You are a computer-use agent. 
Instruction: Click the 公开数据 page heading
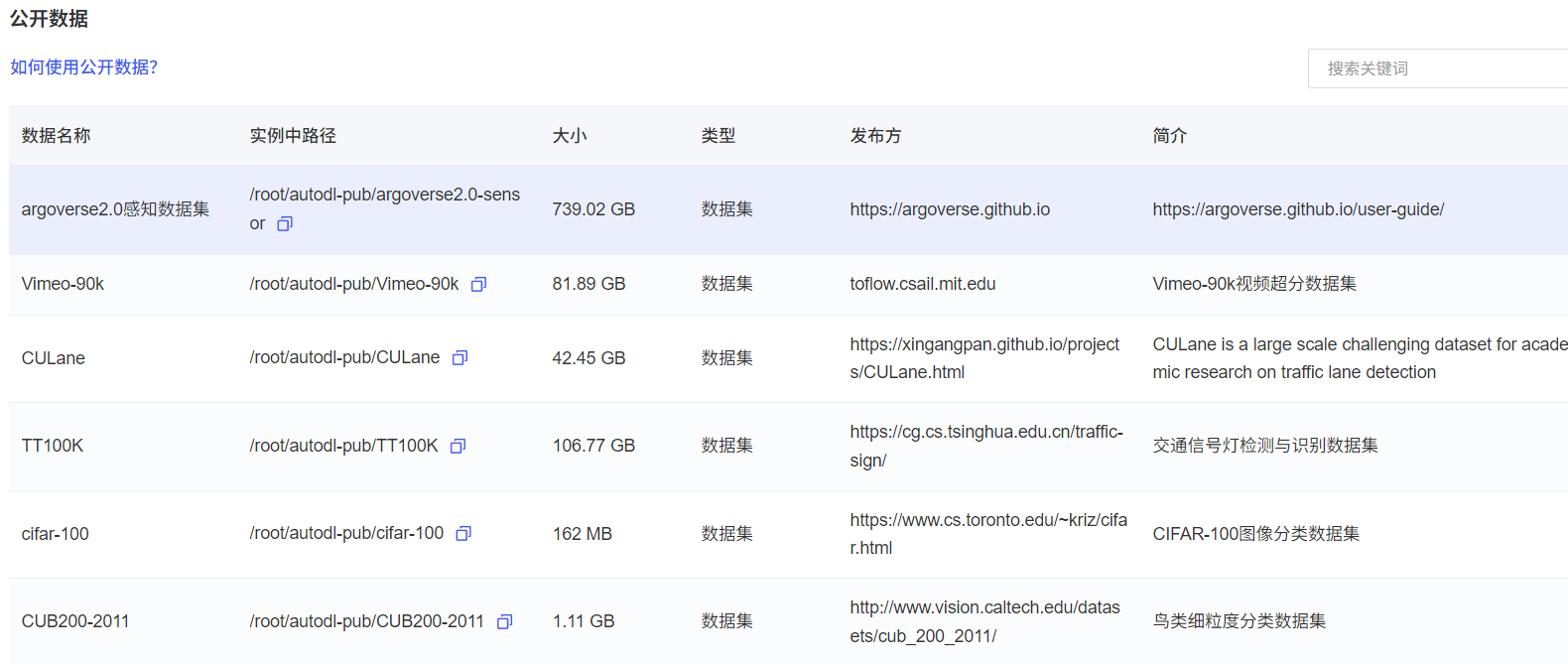[x=49, y=19]
